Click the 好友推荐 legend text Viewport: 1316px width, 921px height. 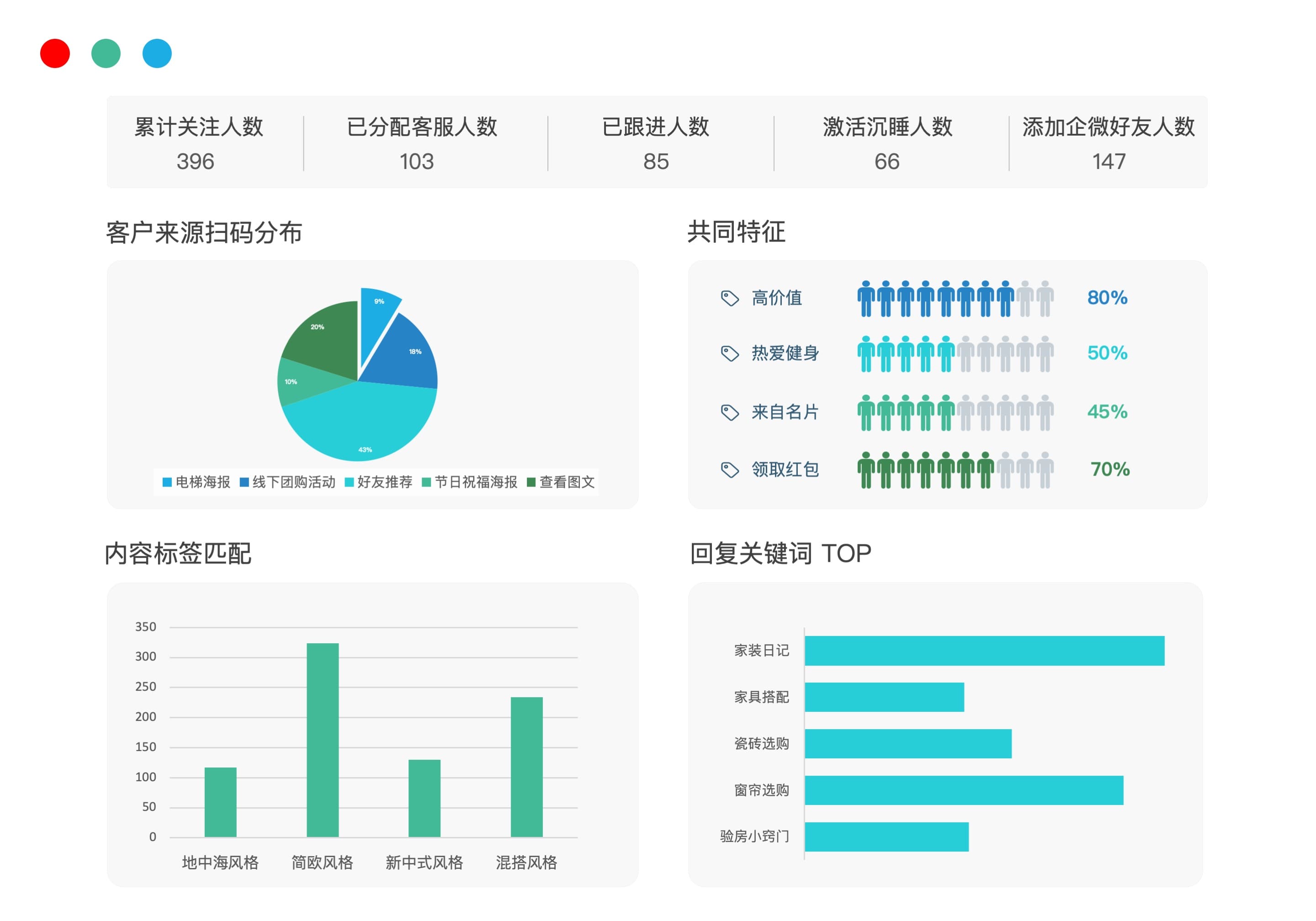pos(385,482)
